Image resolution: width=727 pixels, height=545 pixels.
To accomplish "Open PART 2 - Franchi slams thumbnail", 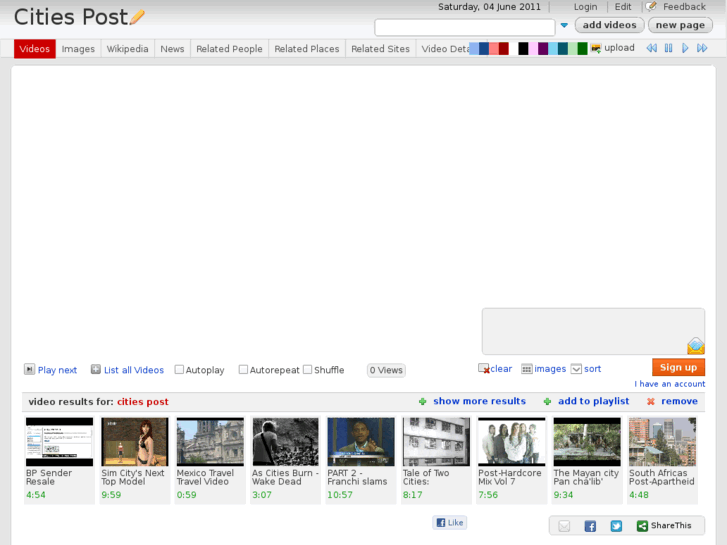I will click(361, 442).
